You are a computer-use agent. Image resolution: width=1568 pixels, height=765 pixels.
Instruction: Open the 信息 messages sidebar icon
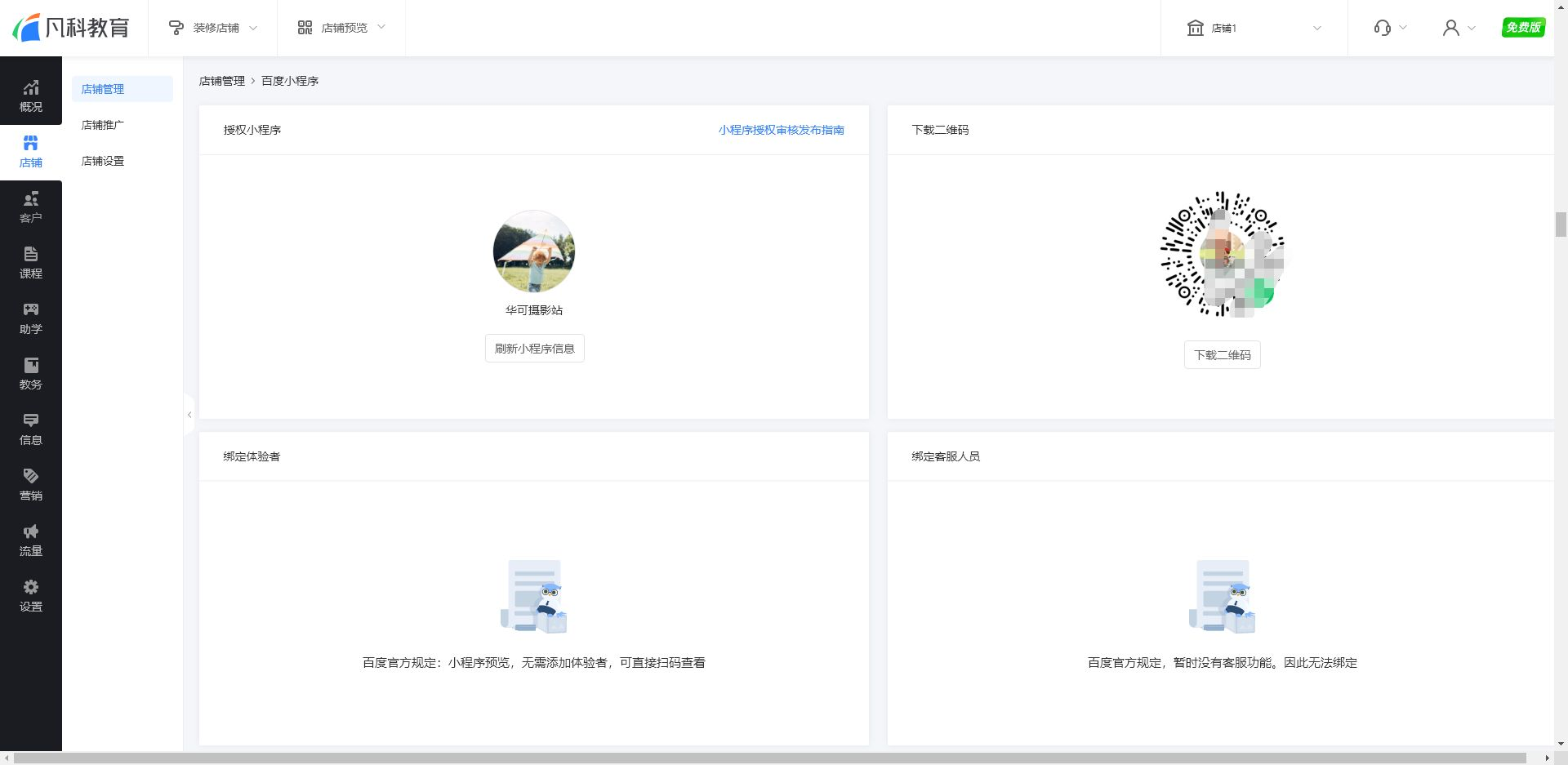click(x=31, y=420)
